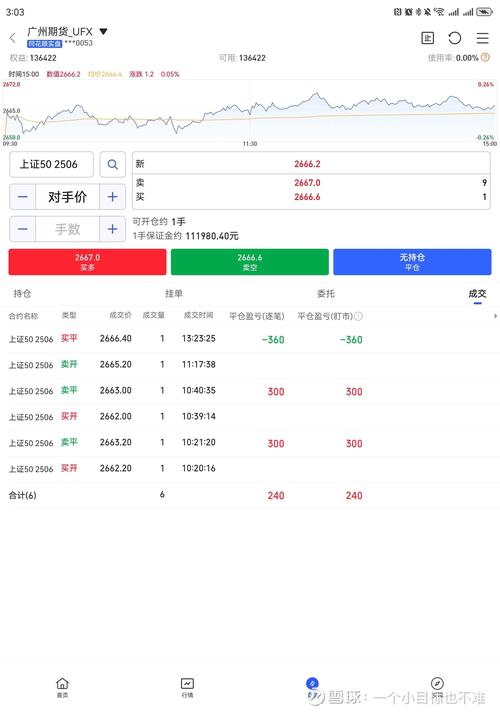500x713 pixels.
Task: Increase lots with the 手数 plus button
Action: click(x=112, y=229)
